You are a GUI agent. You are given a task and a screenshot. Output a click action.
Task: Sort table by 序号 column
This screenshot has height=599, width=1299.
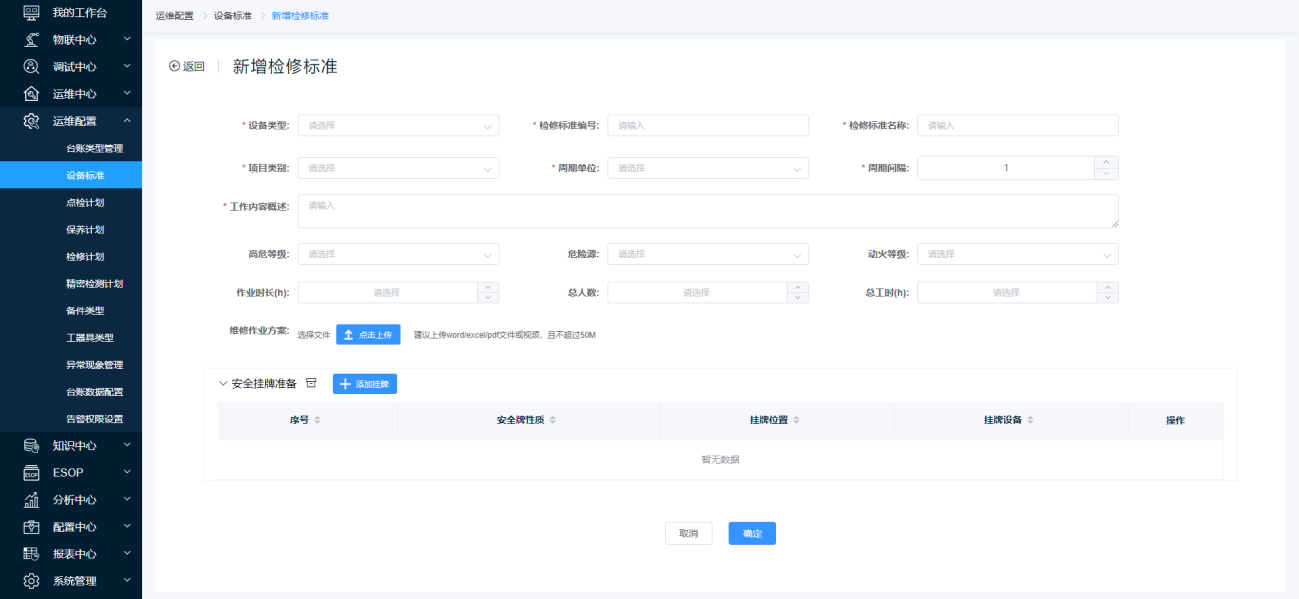(x=318, y=420)
